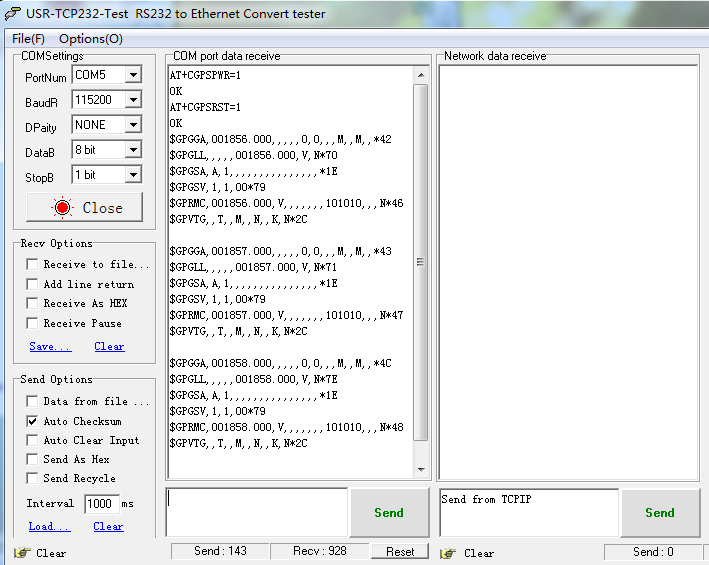This screenshot has height=565, width=709.
Task: Click Send button for network data
Action: pyautogui.click(x=660, y=513)
